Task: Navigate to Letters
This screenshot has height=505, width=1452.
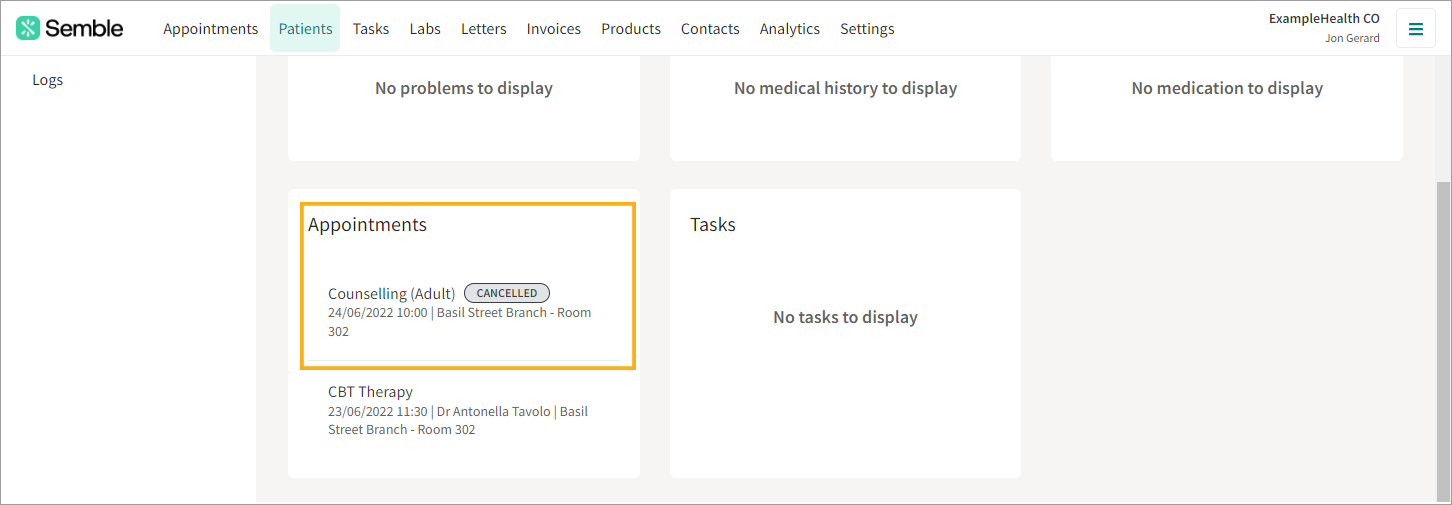Action: tap(483, 29)
